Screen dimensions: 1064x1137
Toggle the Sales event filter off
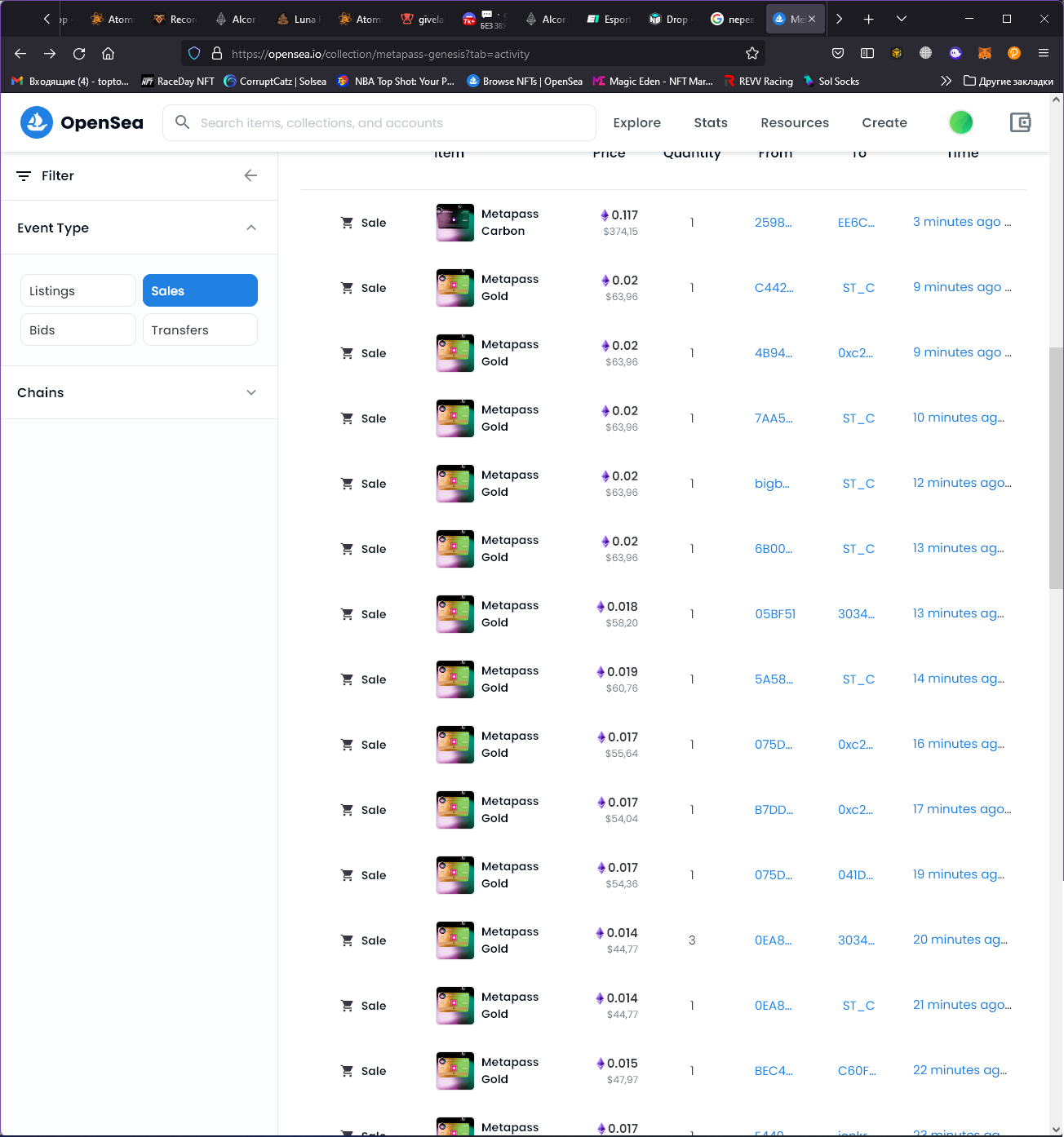point(200,290)
